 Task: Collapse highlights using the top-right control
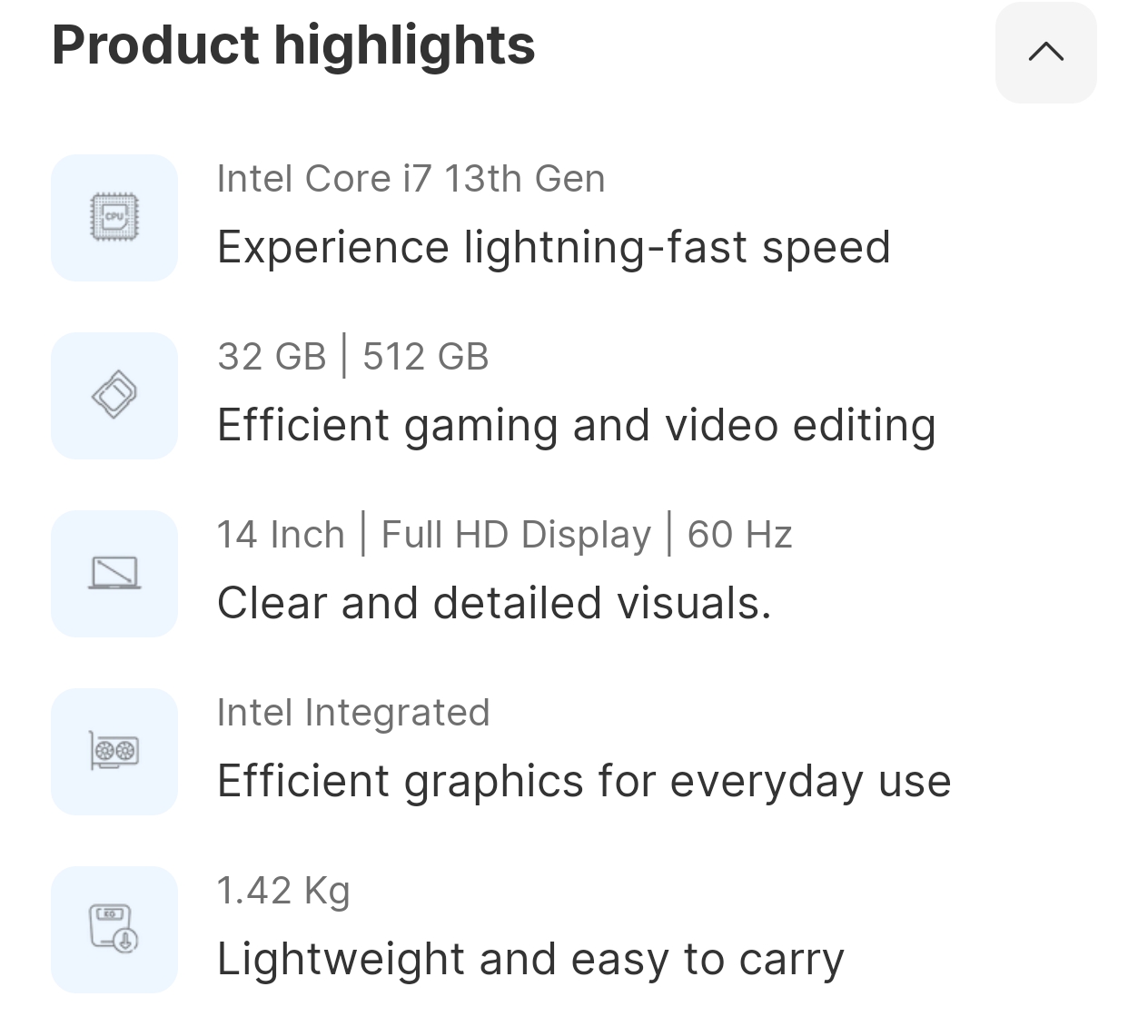[x=1045, y=52]
